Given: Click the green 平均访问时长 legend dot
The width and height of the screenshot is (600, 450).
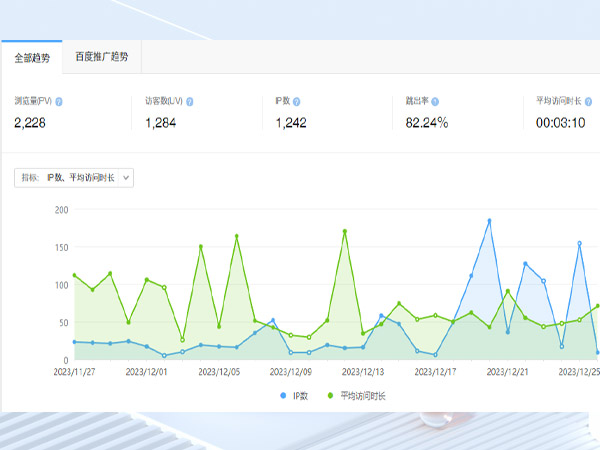Looking at the screenshot, I should (331, 396).
